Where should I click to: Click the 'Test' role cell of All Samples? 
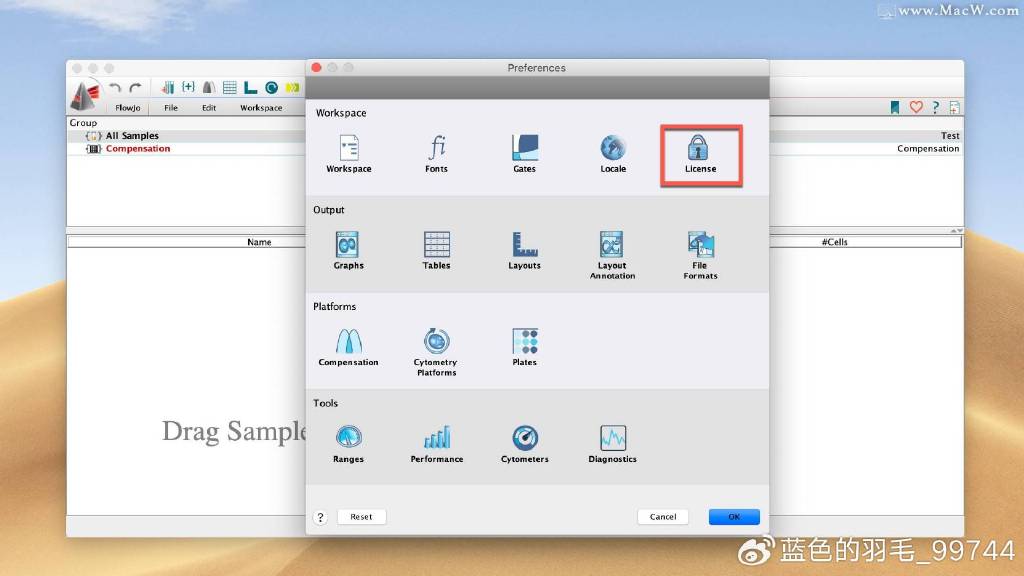pos(950,136)
